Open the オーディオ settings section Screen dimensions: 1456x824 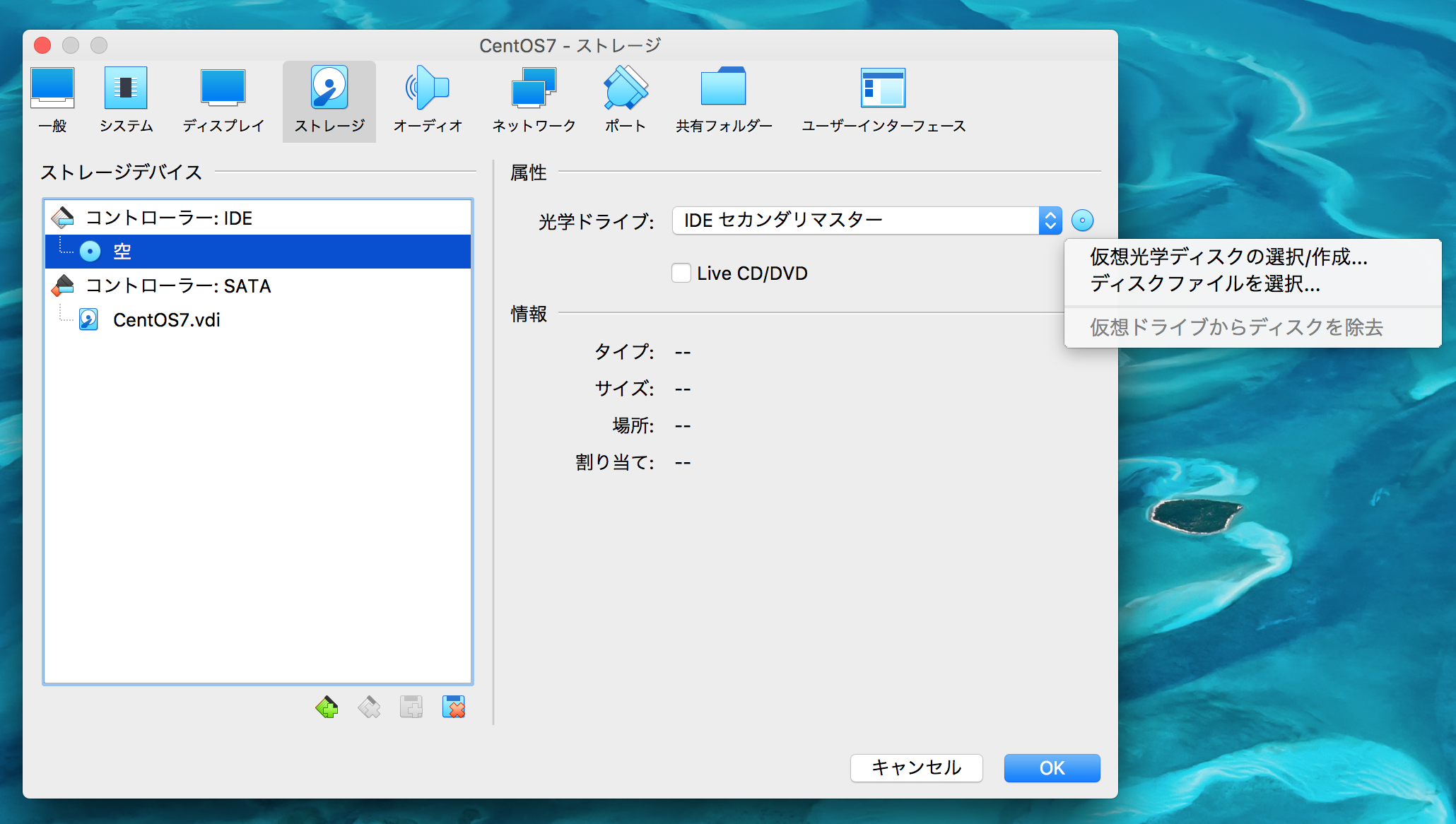(x=428, y=99)
